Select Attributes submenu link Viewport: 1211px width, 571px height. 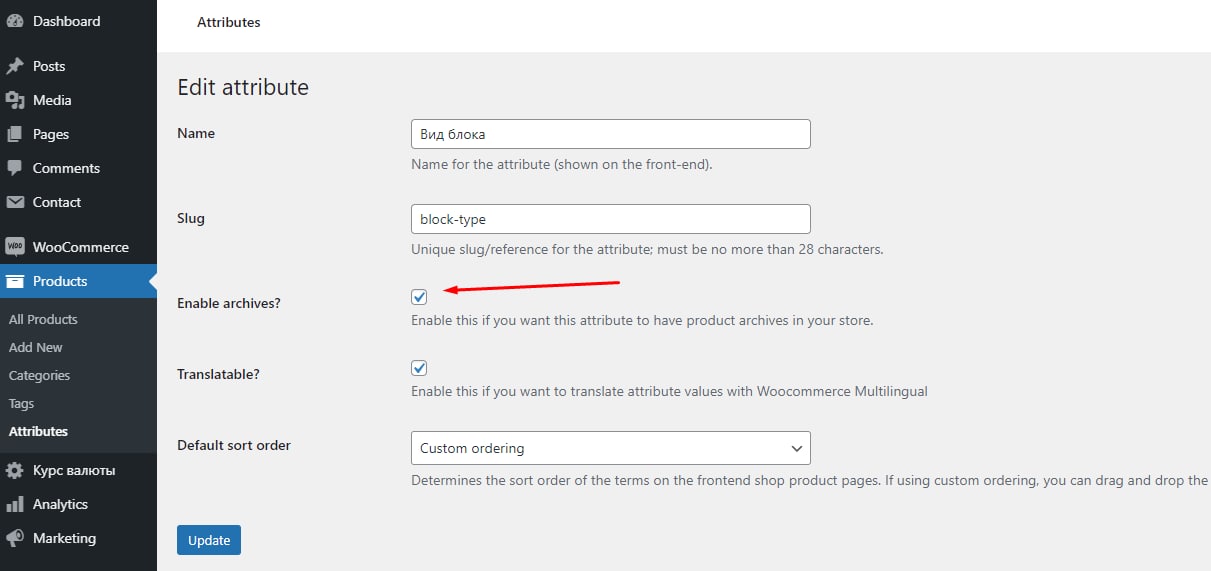[x=38, y=431]
